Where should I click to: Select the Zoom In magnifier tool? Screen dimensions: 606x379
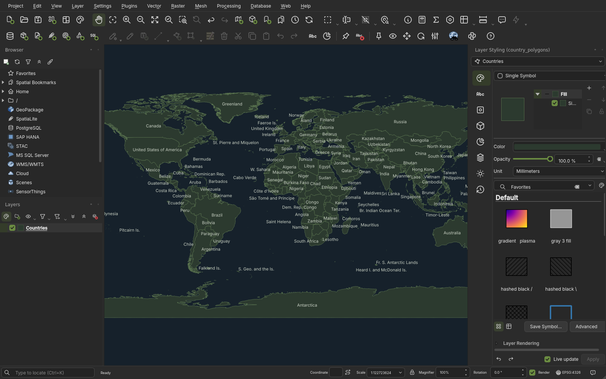pyautogui.click(x=127, y=20)
